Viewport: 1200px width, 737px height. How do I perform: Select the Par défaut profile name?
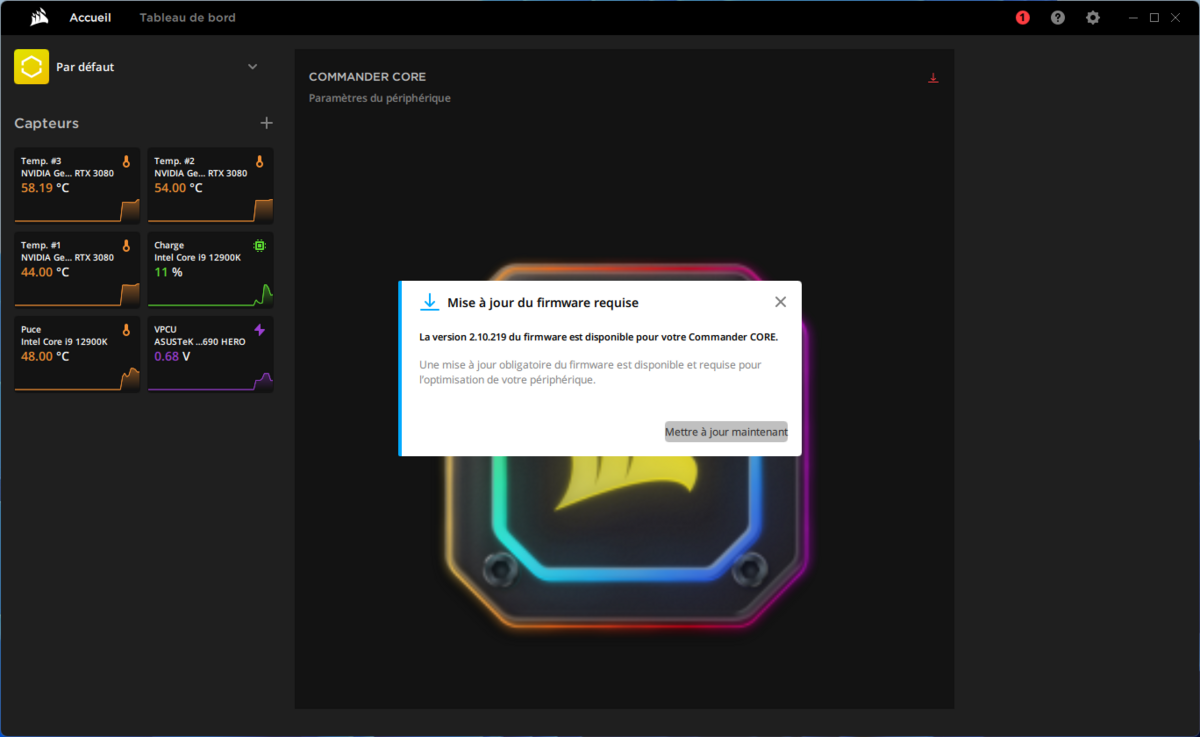[85, 67]
